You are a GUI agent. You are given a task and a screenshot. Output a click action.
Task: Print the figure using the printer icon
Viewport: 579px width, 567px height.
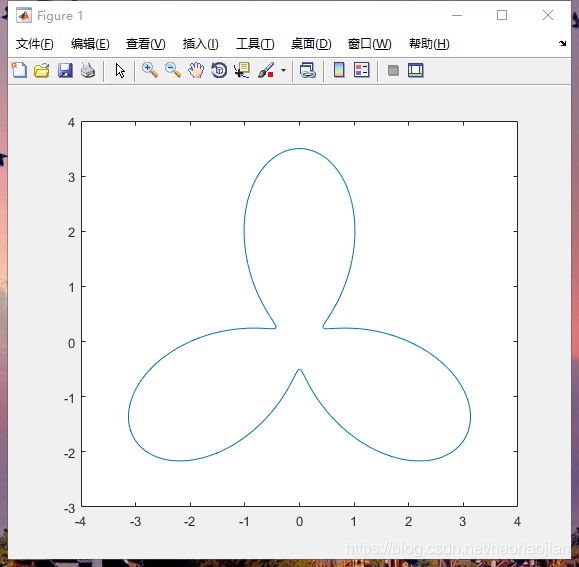click(88, 70)
